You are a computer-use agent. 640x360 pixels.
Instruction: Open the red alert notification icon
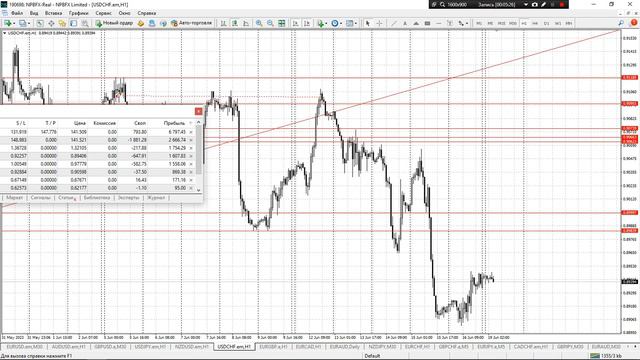[634, 23]
